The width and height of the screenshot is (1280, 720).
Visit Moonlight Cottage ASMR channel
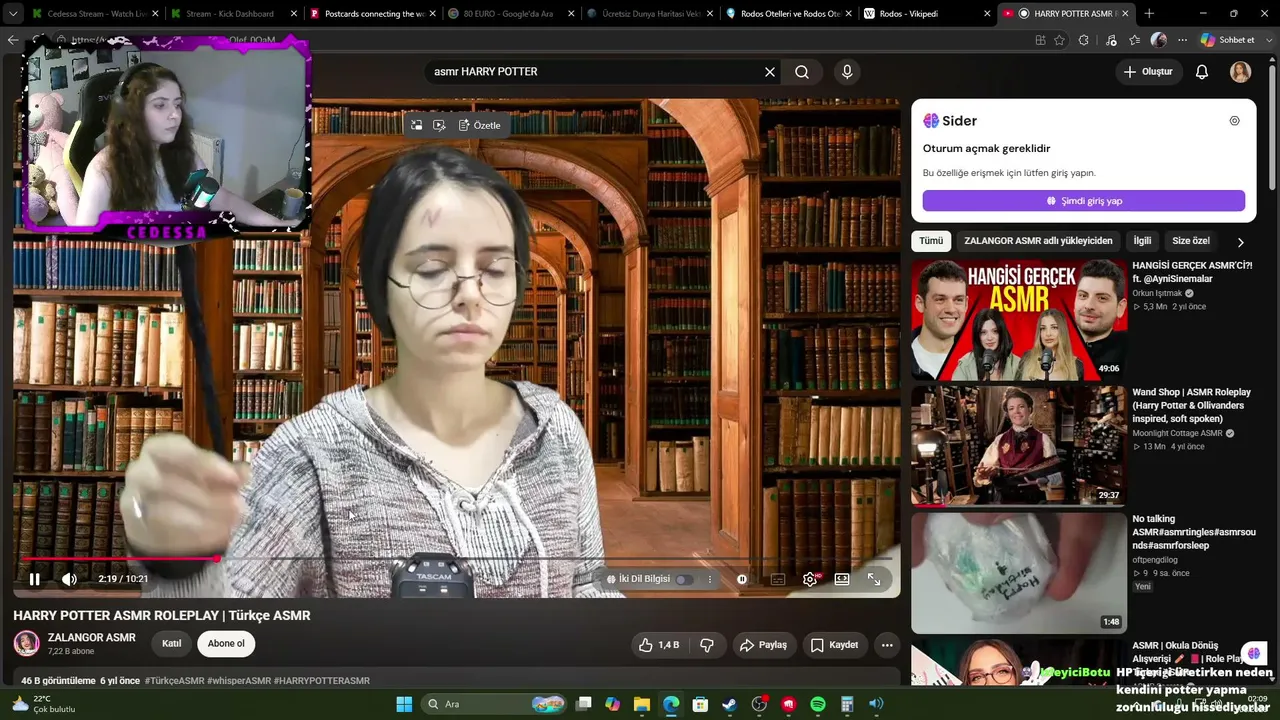[1177, 433]
